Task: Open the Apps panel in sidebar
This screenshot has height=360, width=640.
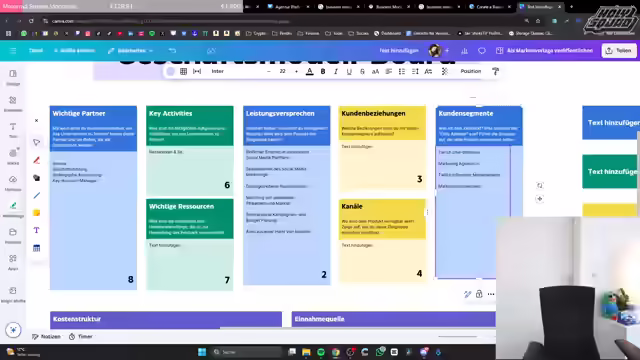Action: [13, 262]
